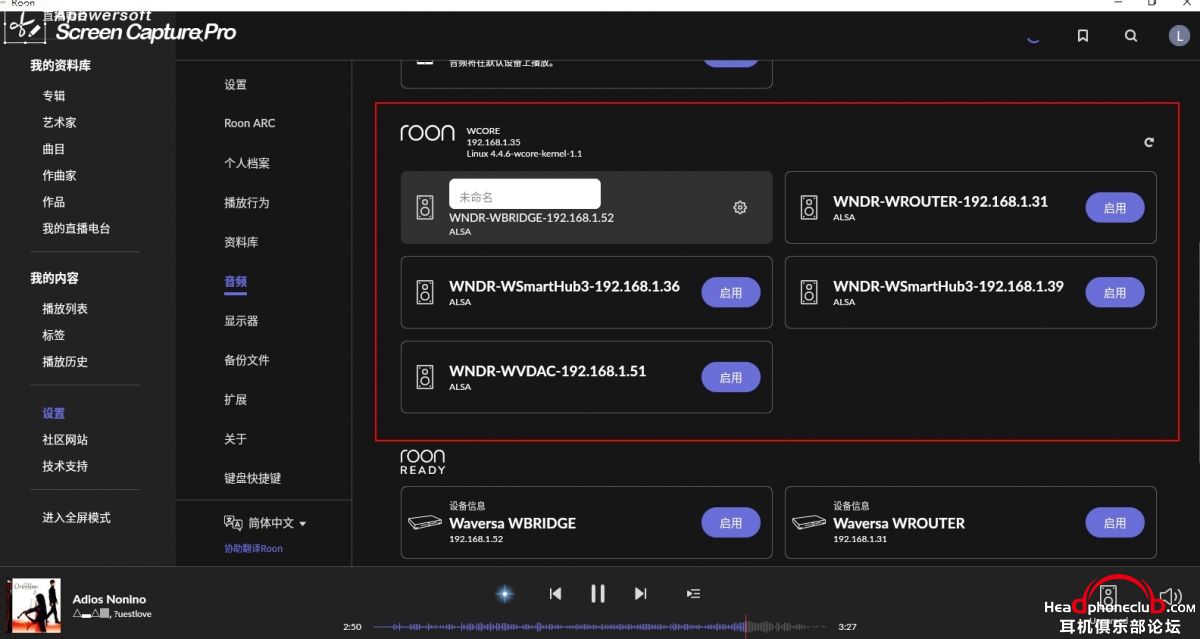
Task: Open 显示器 settings tab
Action: point(241,321)
